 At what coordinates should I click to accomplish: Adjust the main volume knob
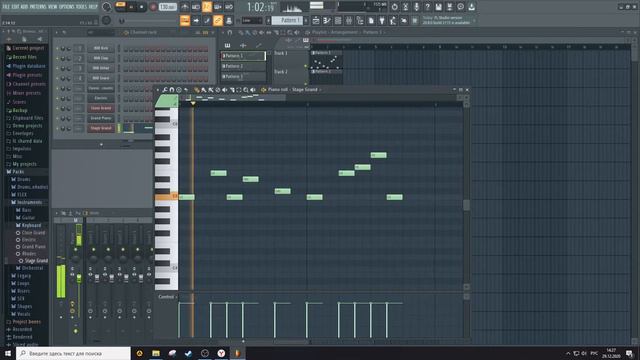coord(107,7)
